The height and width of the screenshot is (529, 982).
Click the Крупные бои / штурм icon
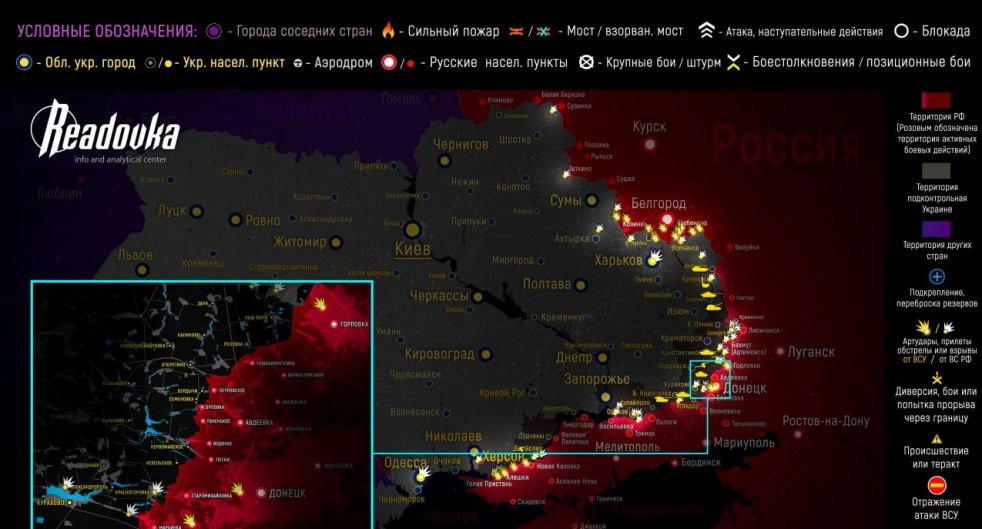[x=588, y=62]
